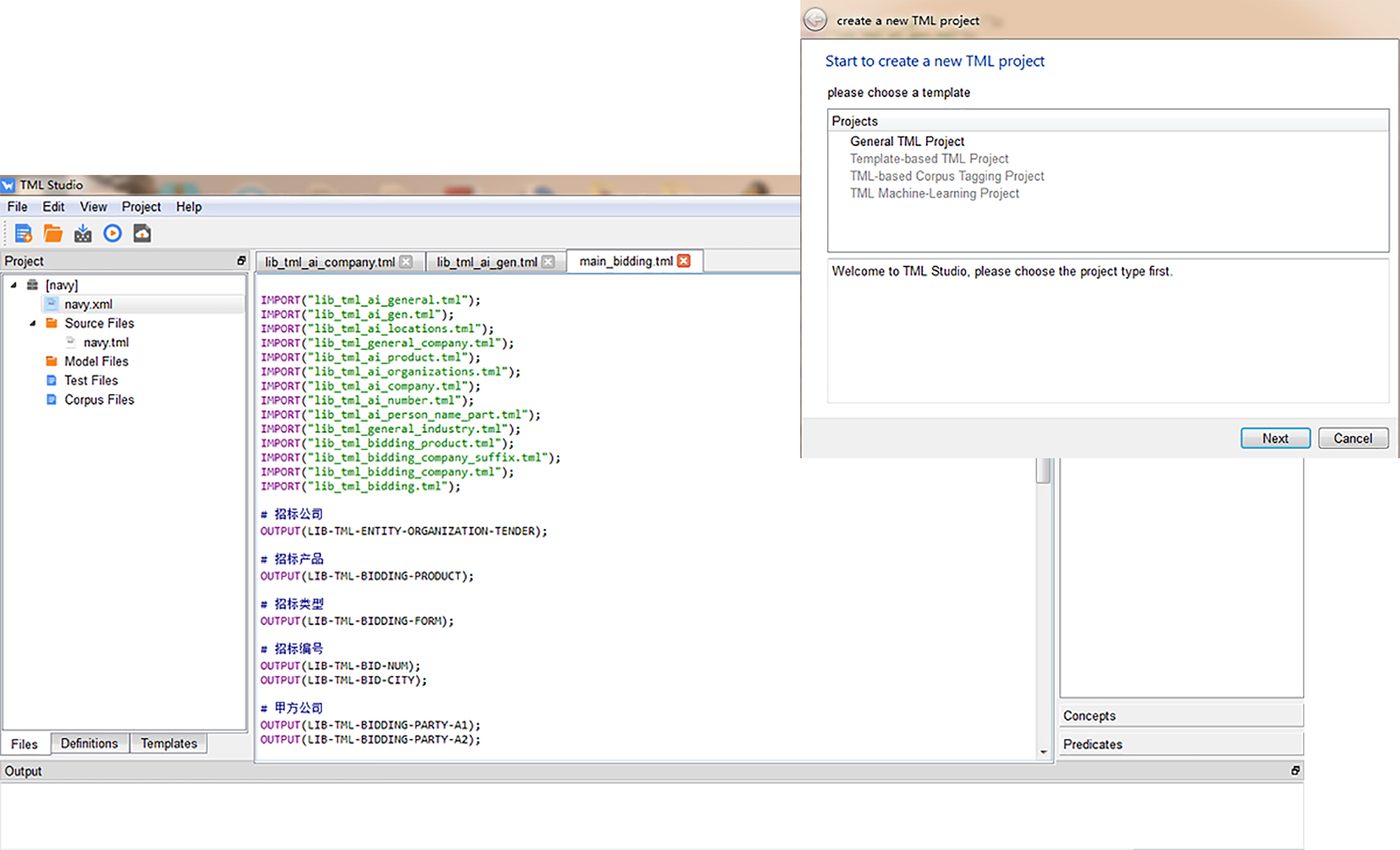Click the open folder toolbar icon
Image resolution: width=1400 pixels, height=850 pixels.
(53, 234)
